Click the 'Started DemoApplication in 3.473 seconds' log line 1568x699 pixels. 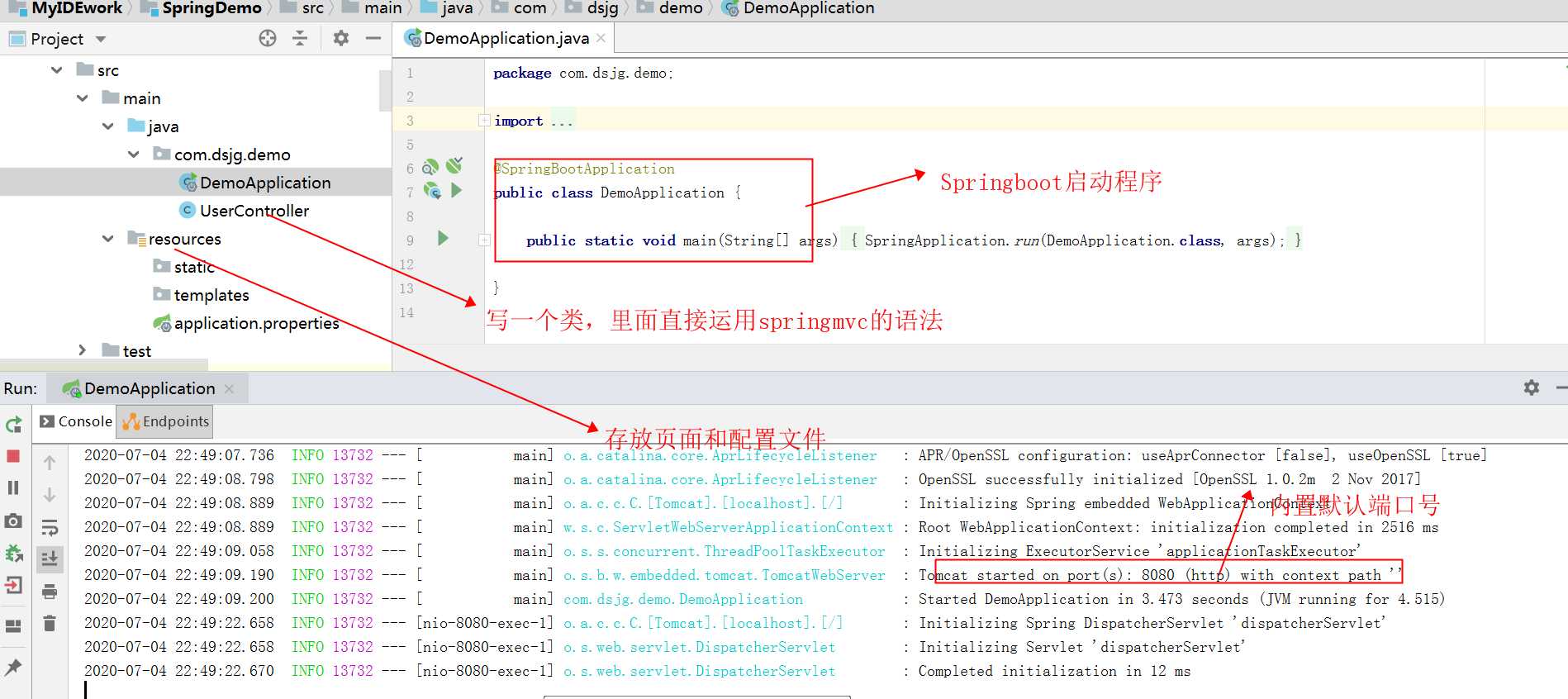tap(1181, 599)
